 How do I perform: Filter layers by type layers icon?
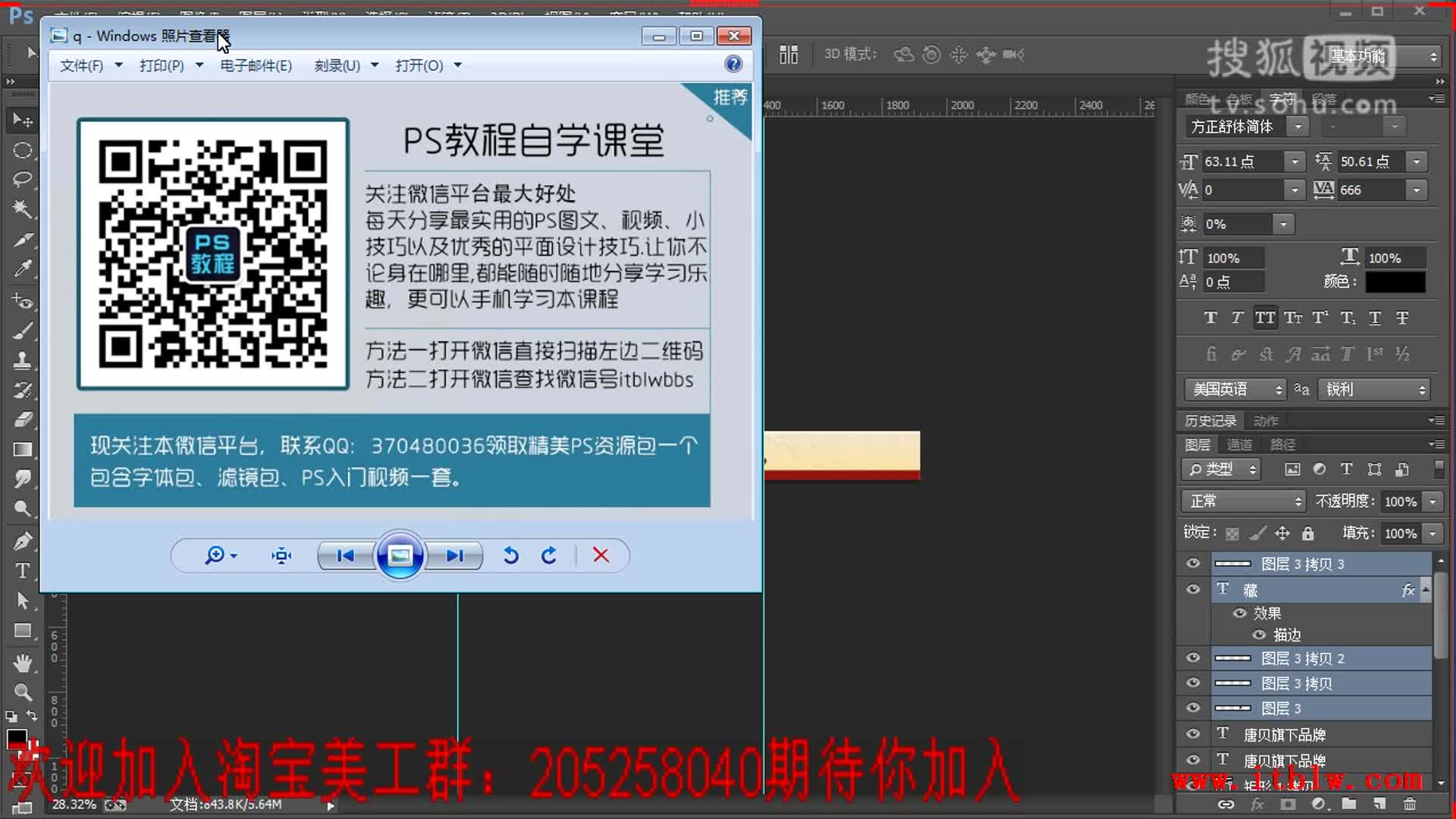pos(1347,469)
